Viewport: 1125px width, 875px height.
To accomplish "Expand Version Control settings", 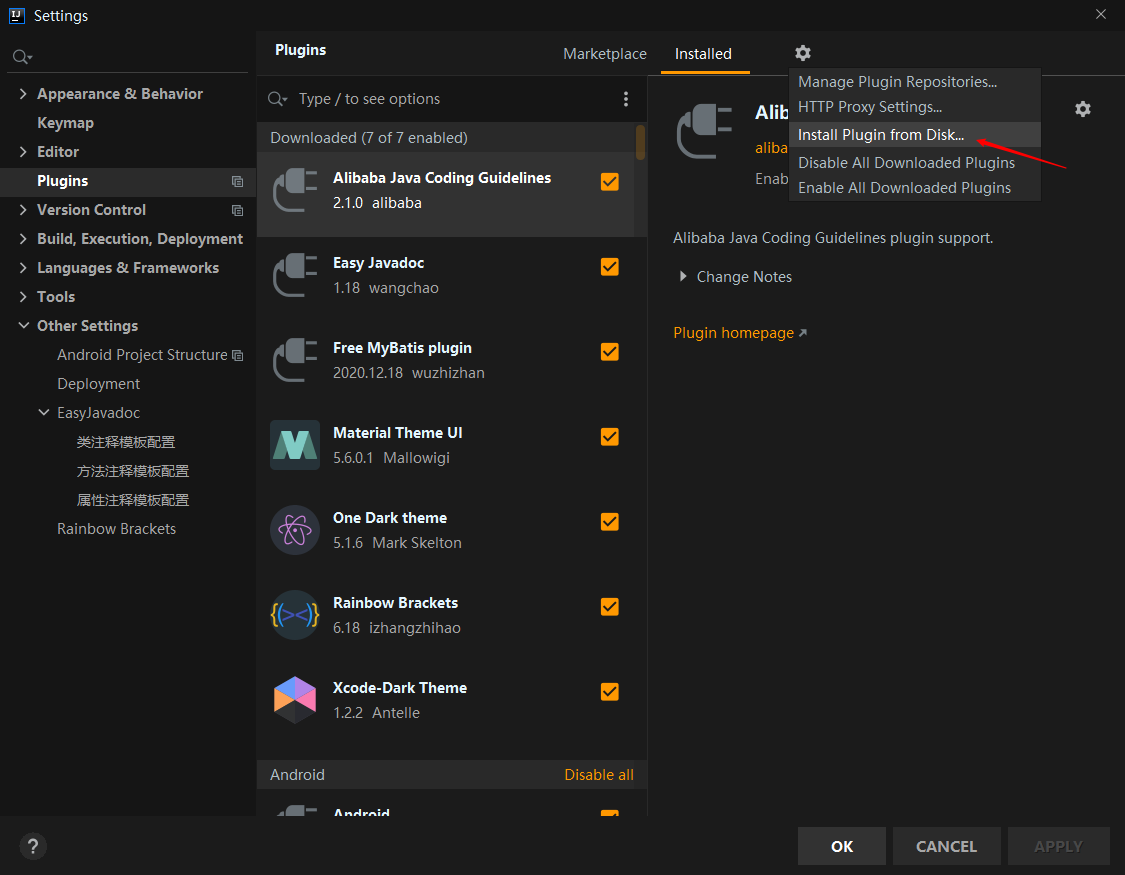I will pyautogui.click(x=23, y=209).
